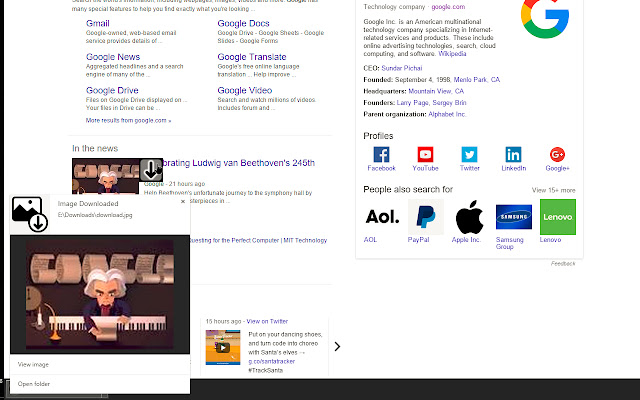The height and width of the screenshot is (400, 640).
Task: Open the Google Docs sitelink
Action: click(243, 23)
